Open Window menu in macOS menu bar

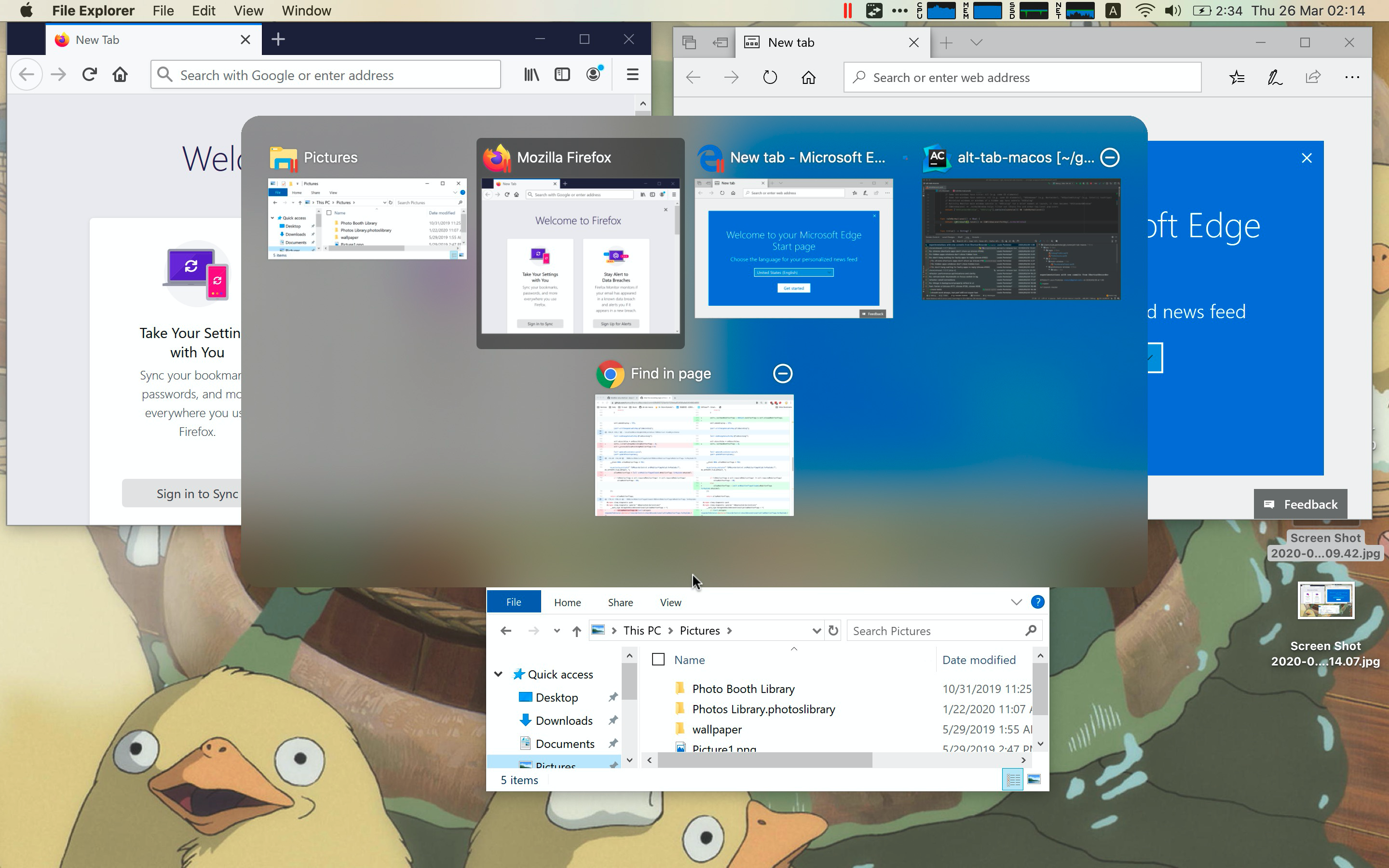click(x=307, y=11)
